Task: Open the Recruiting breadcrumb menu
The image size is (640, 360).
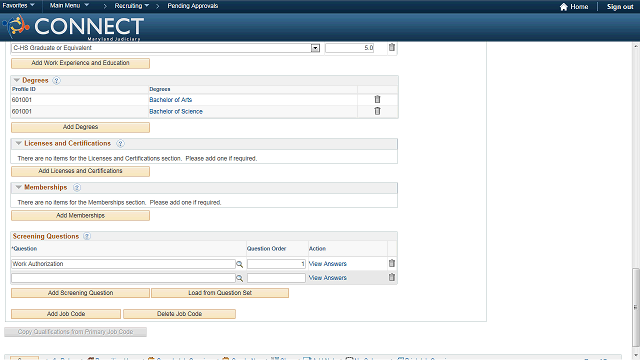Action: click(x=131, y=6)
